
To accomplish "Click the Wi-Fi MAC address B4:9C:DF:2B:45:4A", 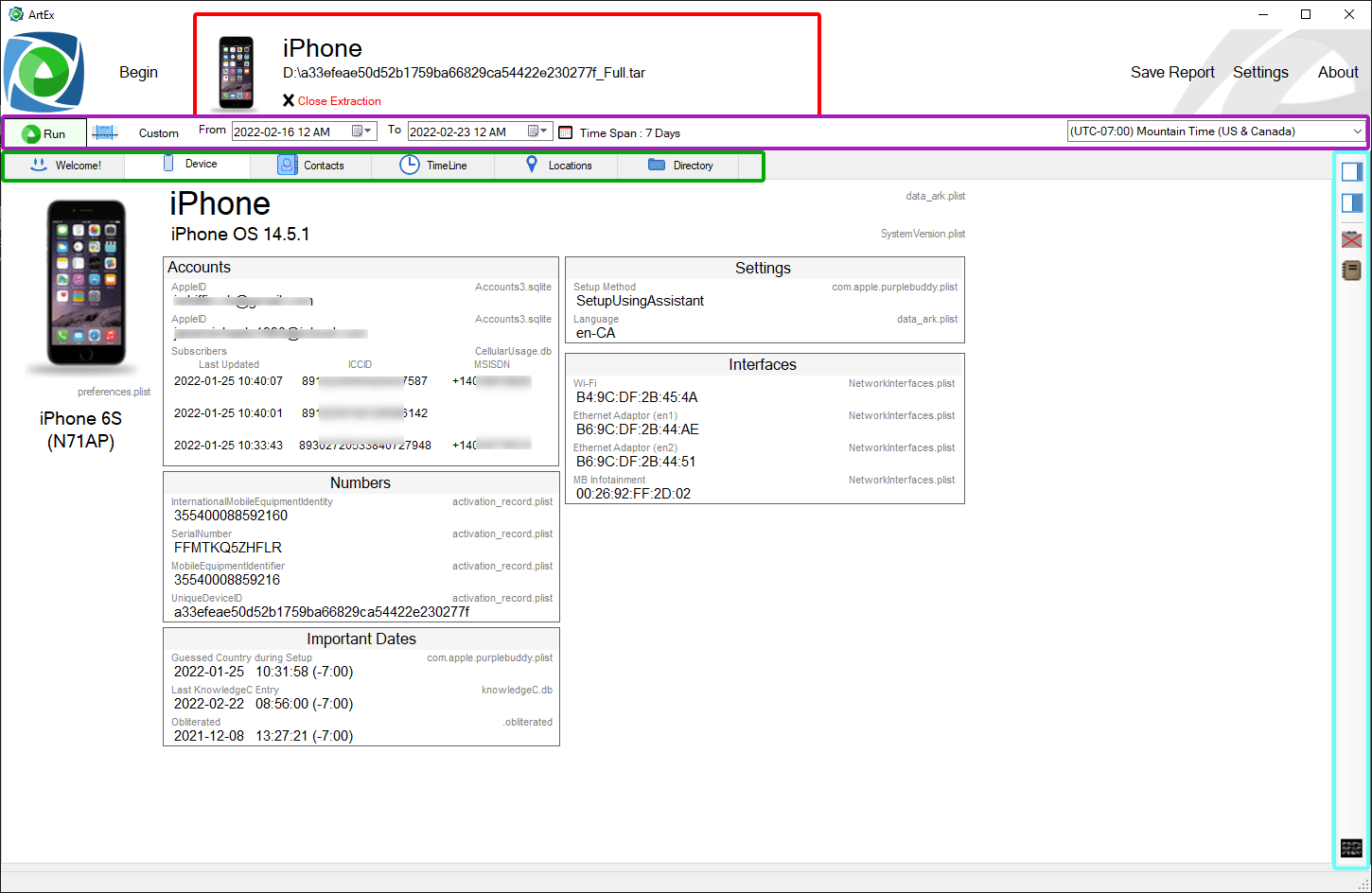I will click(x=637, y=397).
